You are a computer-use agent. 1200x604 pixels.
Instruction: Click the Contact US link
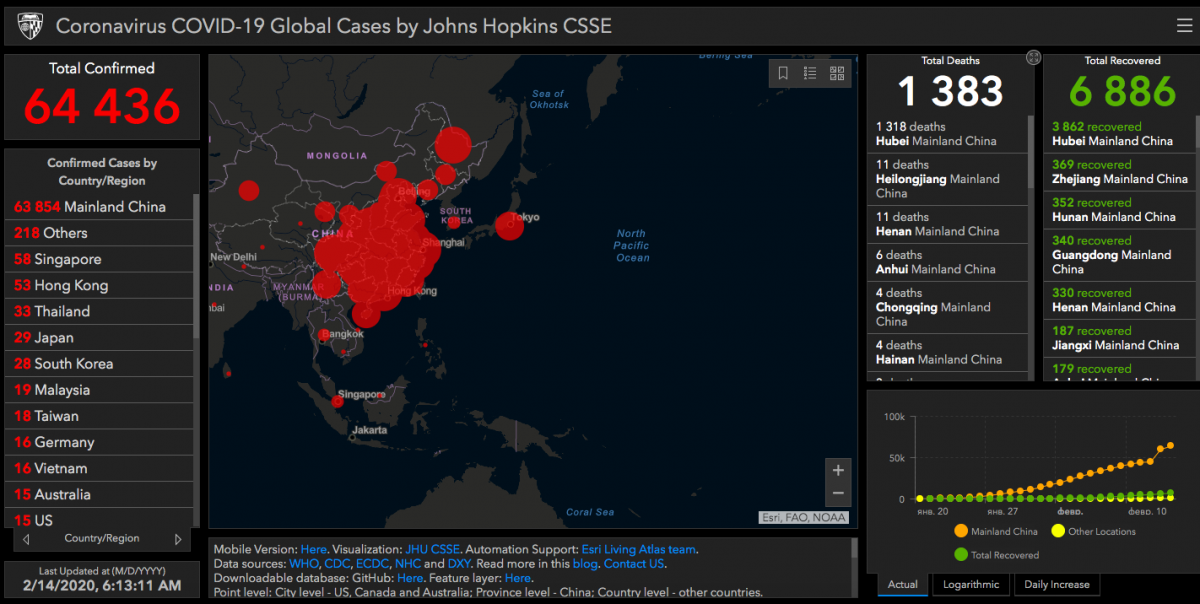tap(634, 564)
